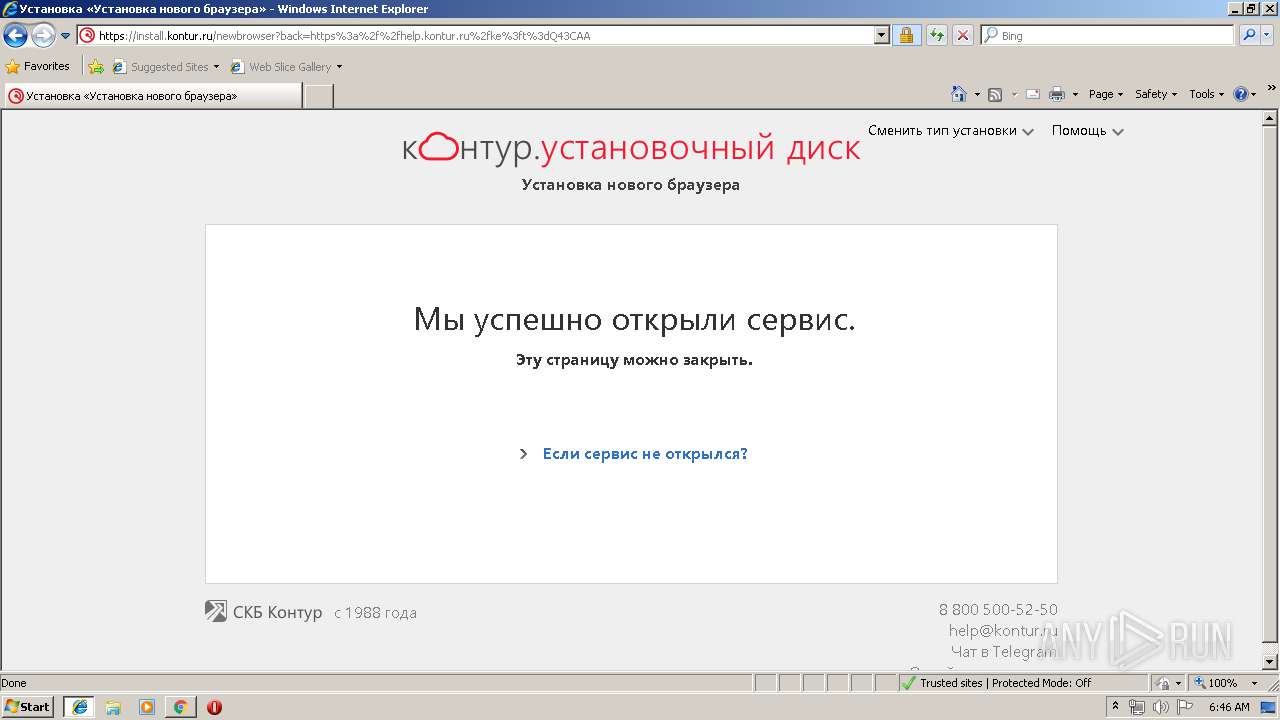
Task: Click the install.kontur.ru address bar
Action: coord(475,35)
